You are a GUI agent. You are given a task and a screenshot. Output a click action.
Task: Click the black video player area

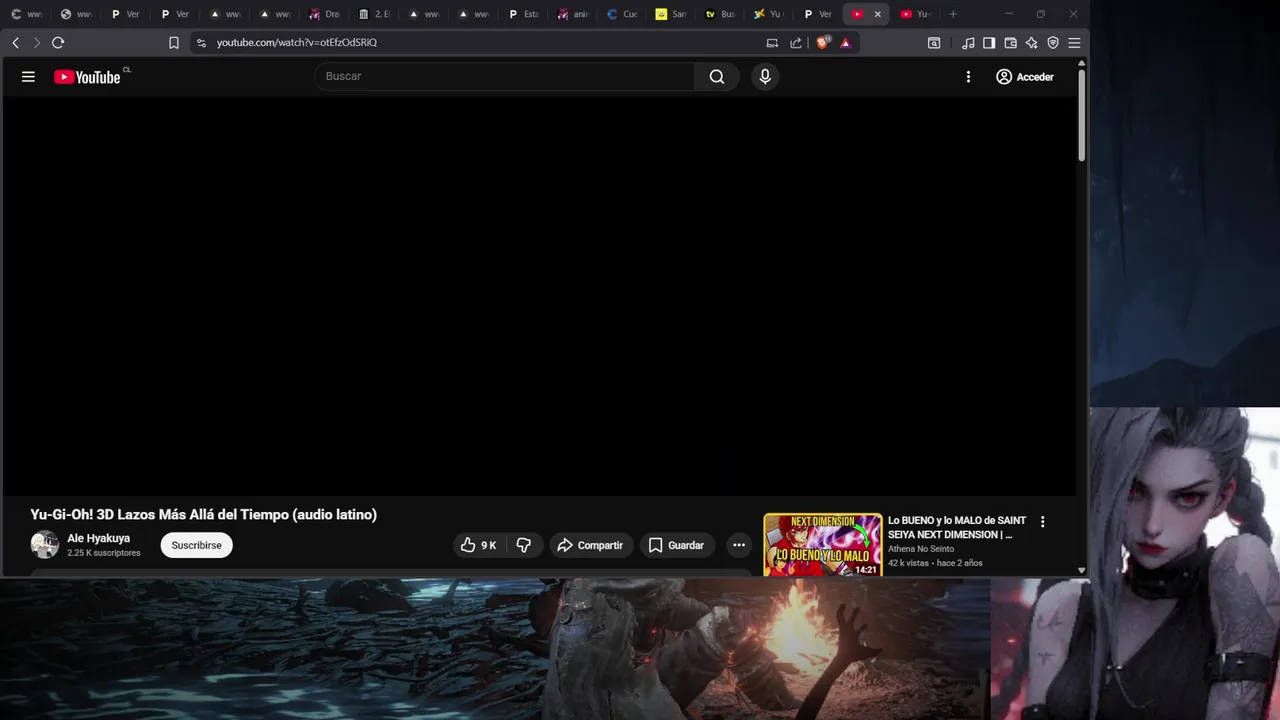[x=538, y=295]
